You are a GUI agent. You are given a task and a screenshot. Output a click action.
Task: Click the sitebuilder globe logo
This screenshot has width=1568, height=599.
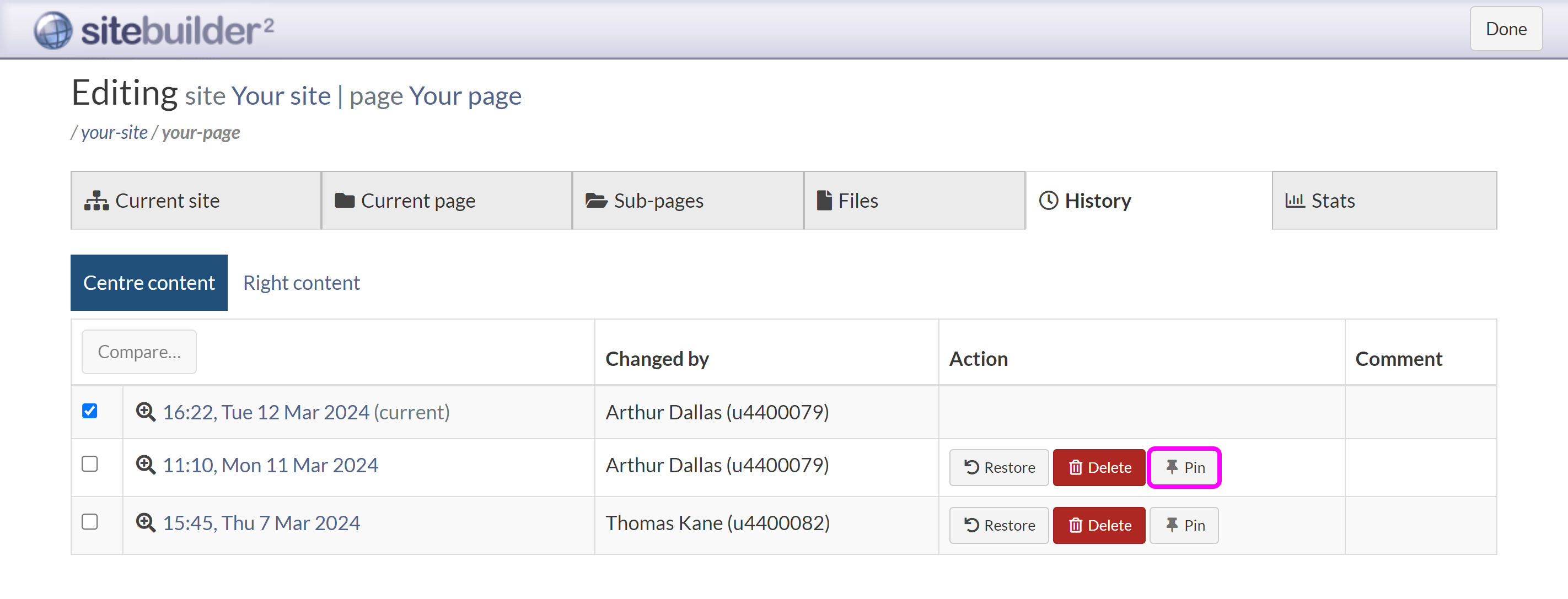click(x=53, y=30)
